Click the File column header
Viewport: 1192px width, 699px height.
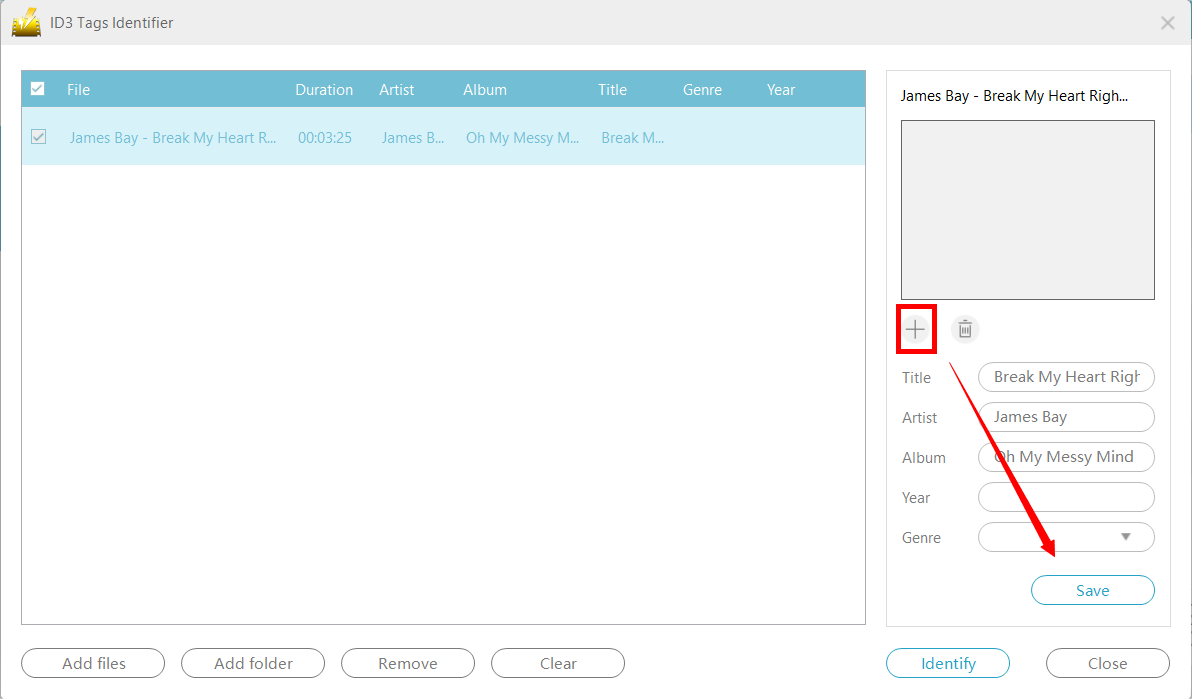(78, 89)
